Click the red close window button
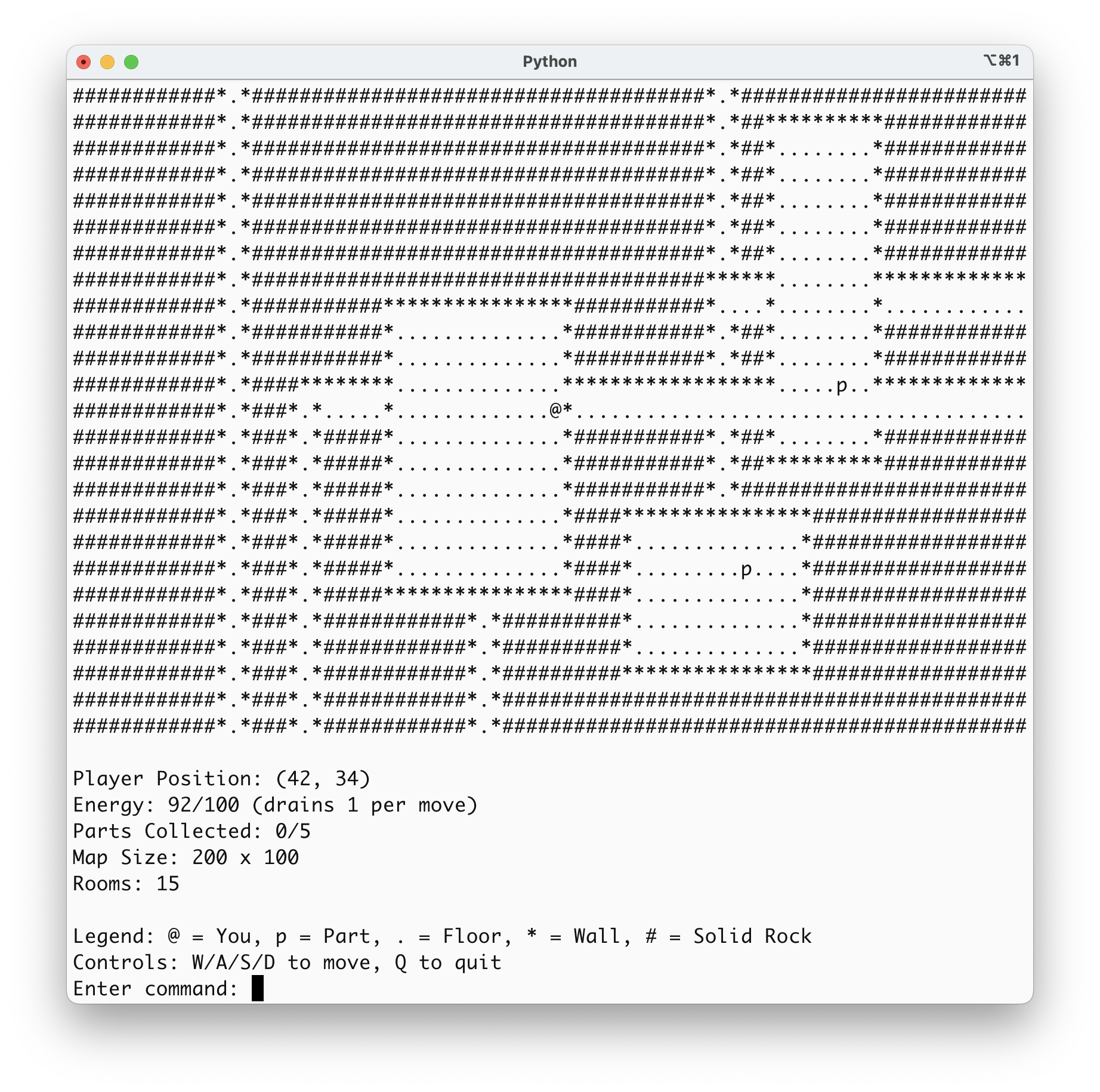 click(84, 62)
